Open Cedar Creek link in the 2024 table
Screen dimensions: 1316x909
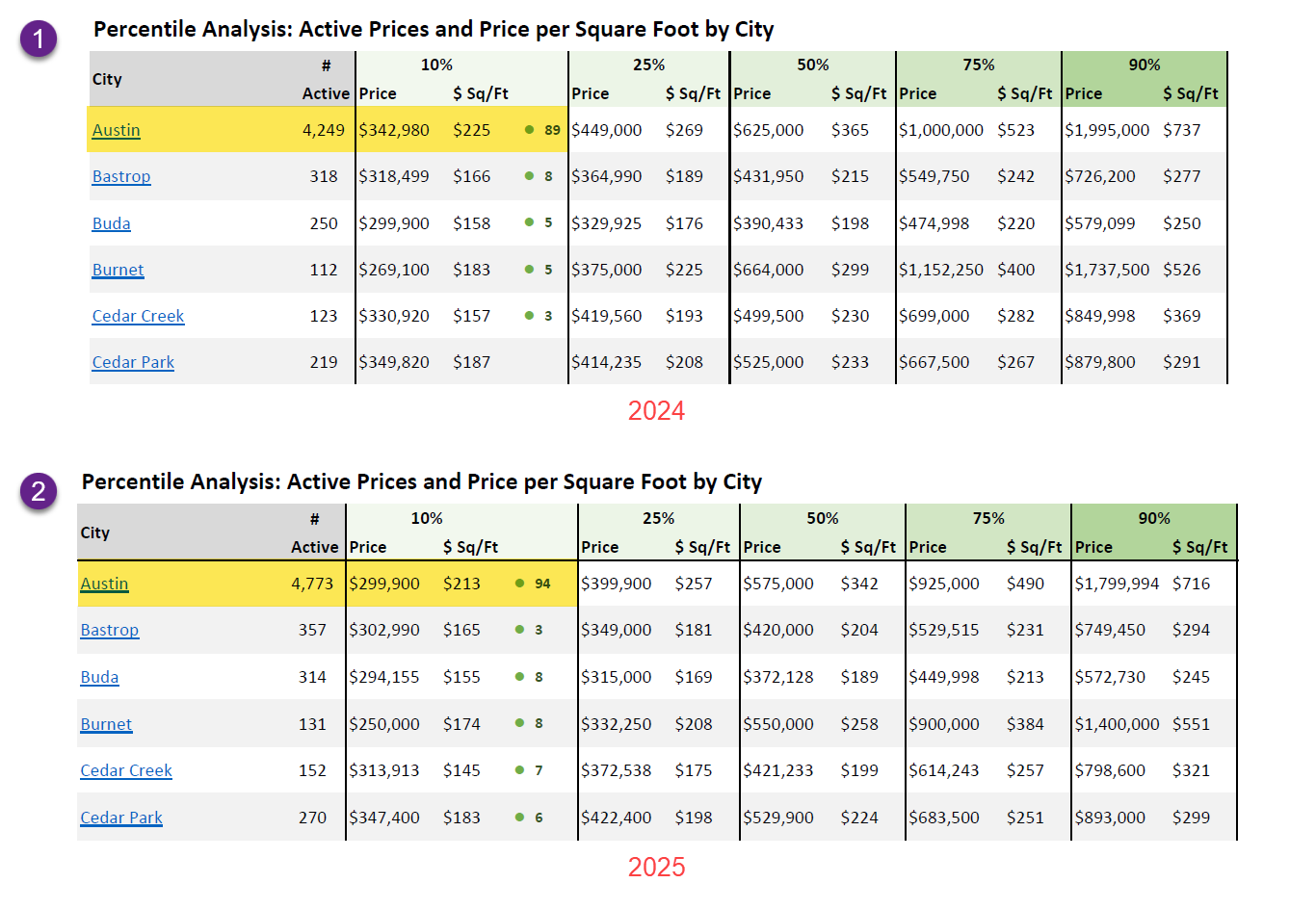click(x=138, y=316)
